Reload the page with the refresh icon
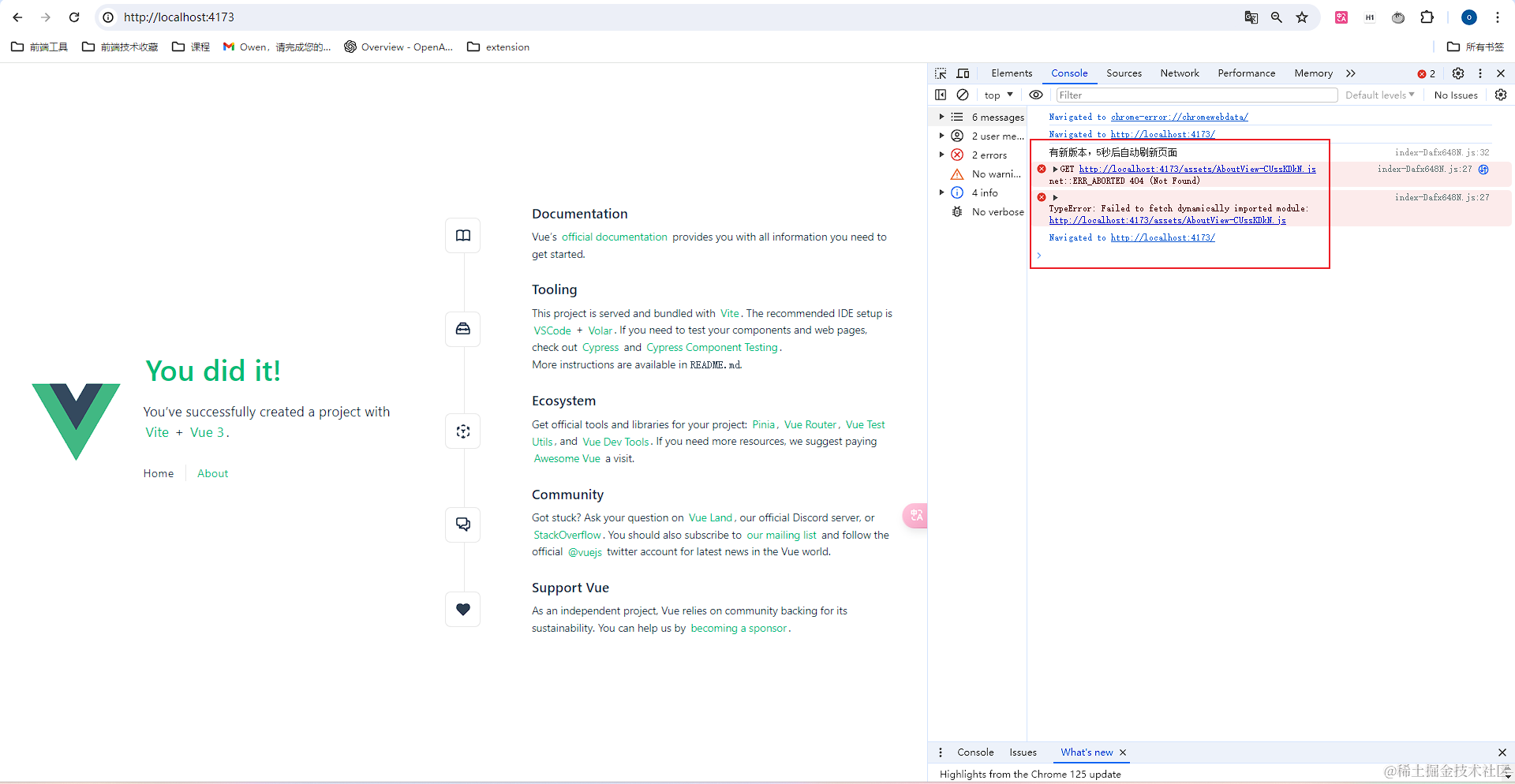Image resolution: width=1515 pixels, height=784 pixels. click(x=74, y=17)
